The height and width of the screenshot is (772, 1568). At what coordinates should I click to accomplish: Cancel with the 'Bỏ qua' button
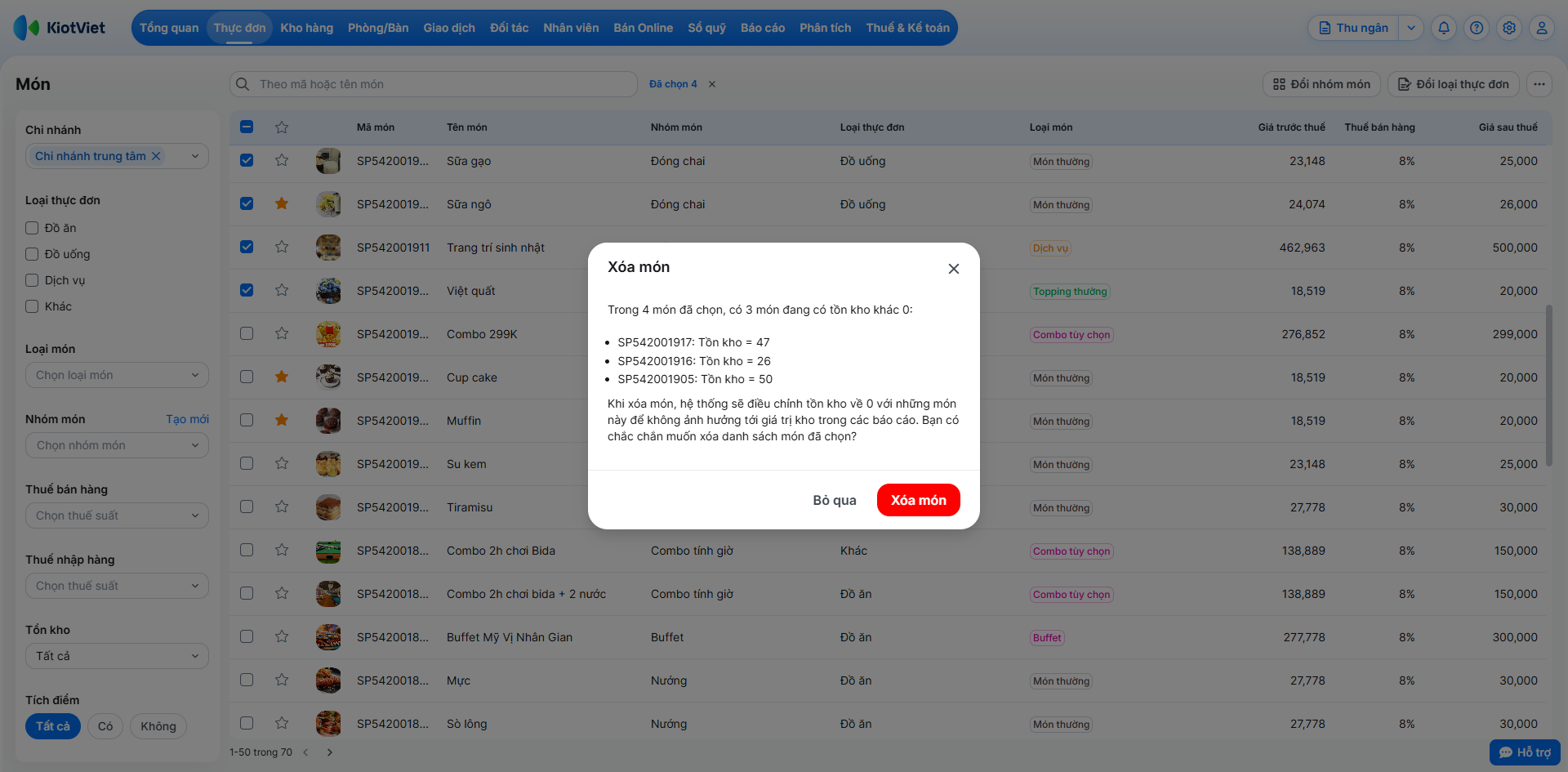coord(835,500)
